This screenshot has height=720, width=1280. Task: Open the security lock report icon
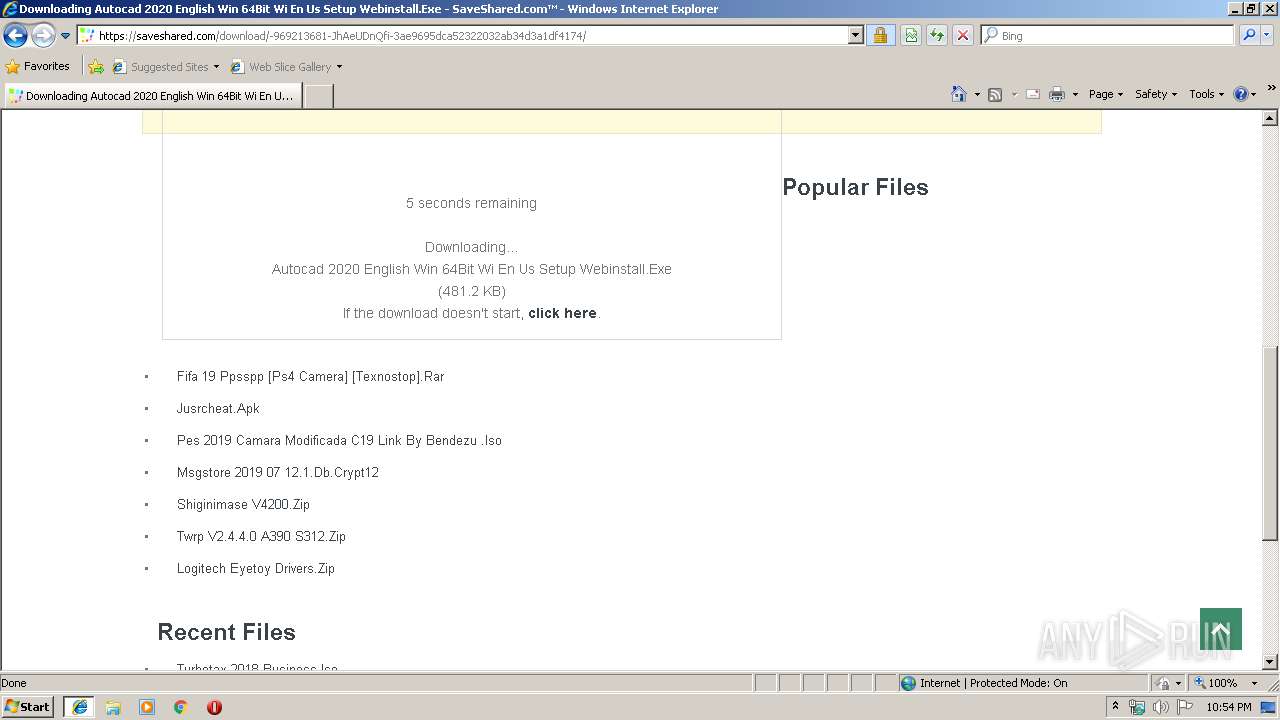880,36
